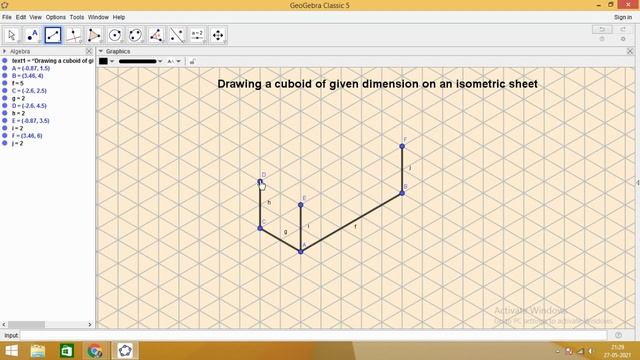Toggle visibility of point A

point(5,68)
